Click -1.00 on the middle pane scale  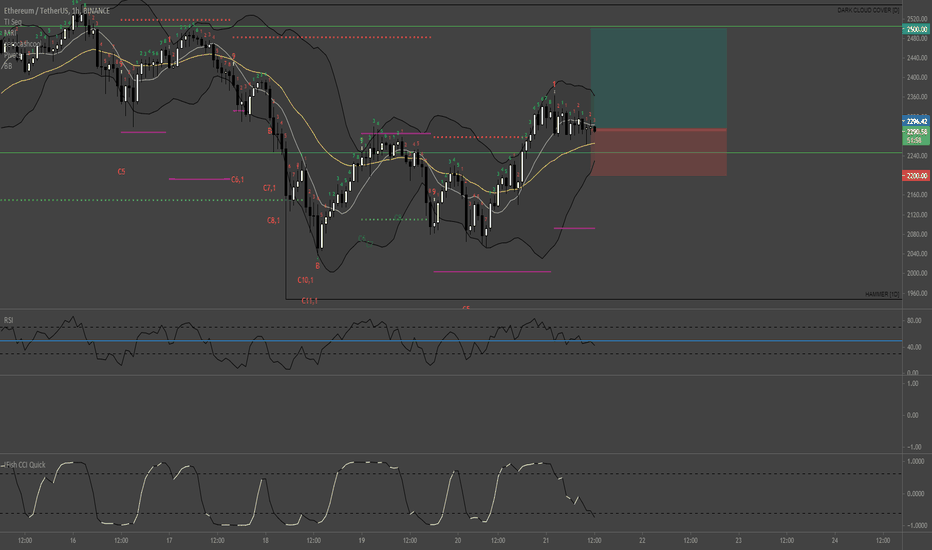(x=914, y=447)
